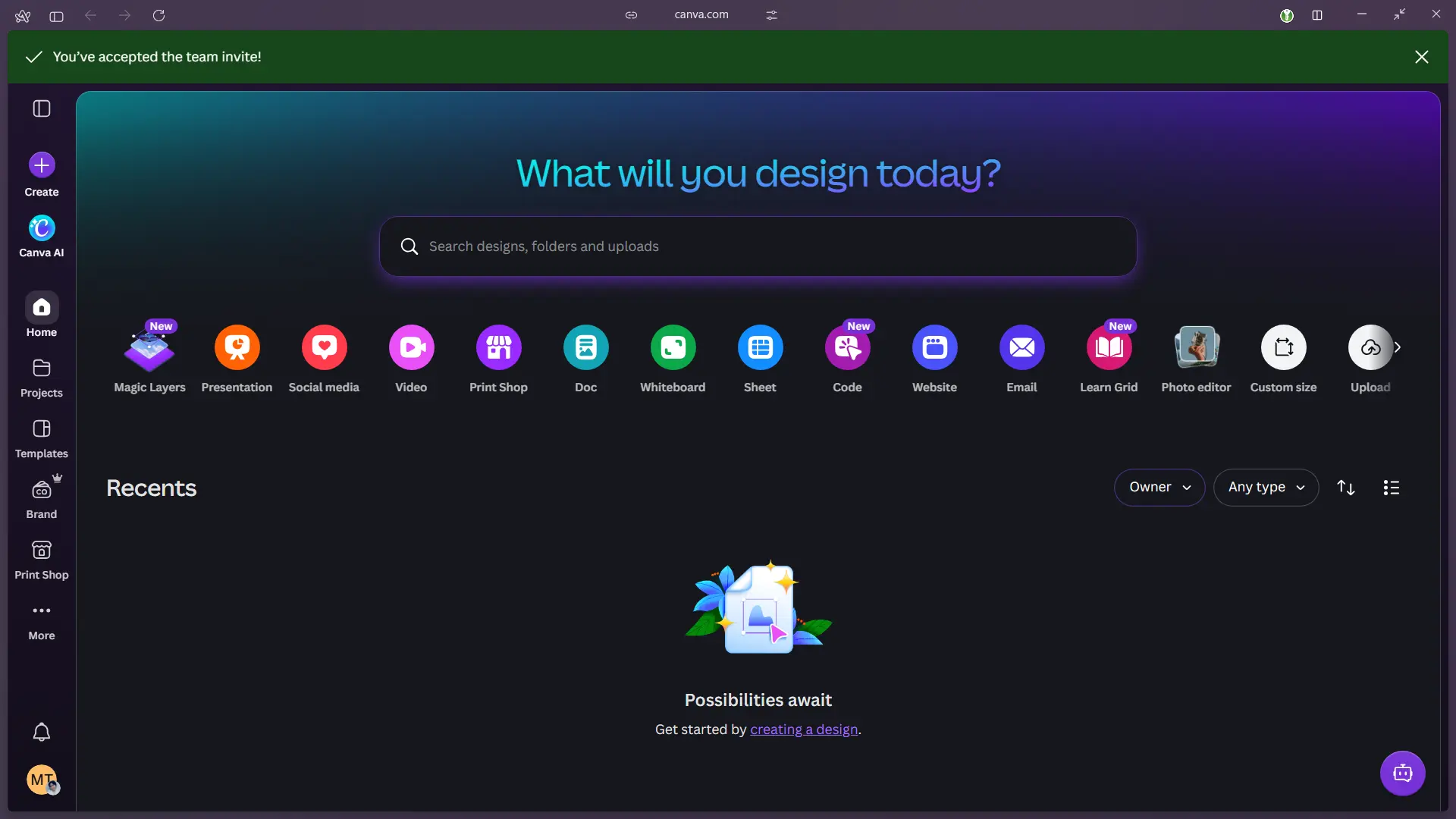Click the search designs input field

pyautogui.click(x=758, y=246)
